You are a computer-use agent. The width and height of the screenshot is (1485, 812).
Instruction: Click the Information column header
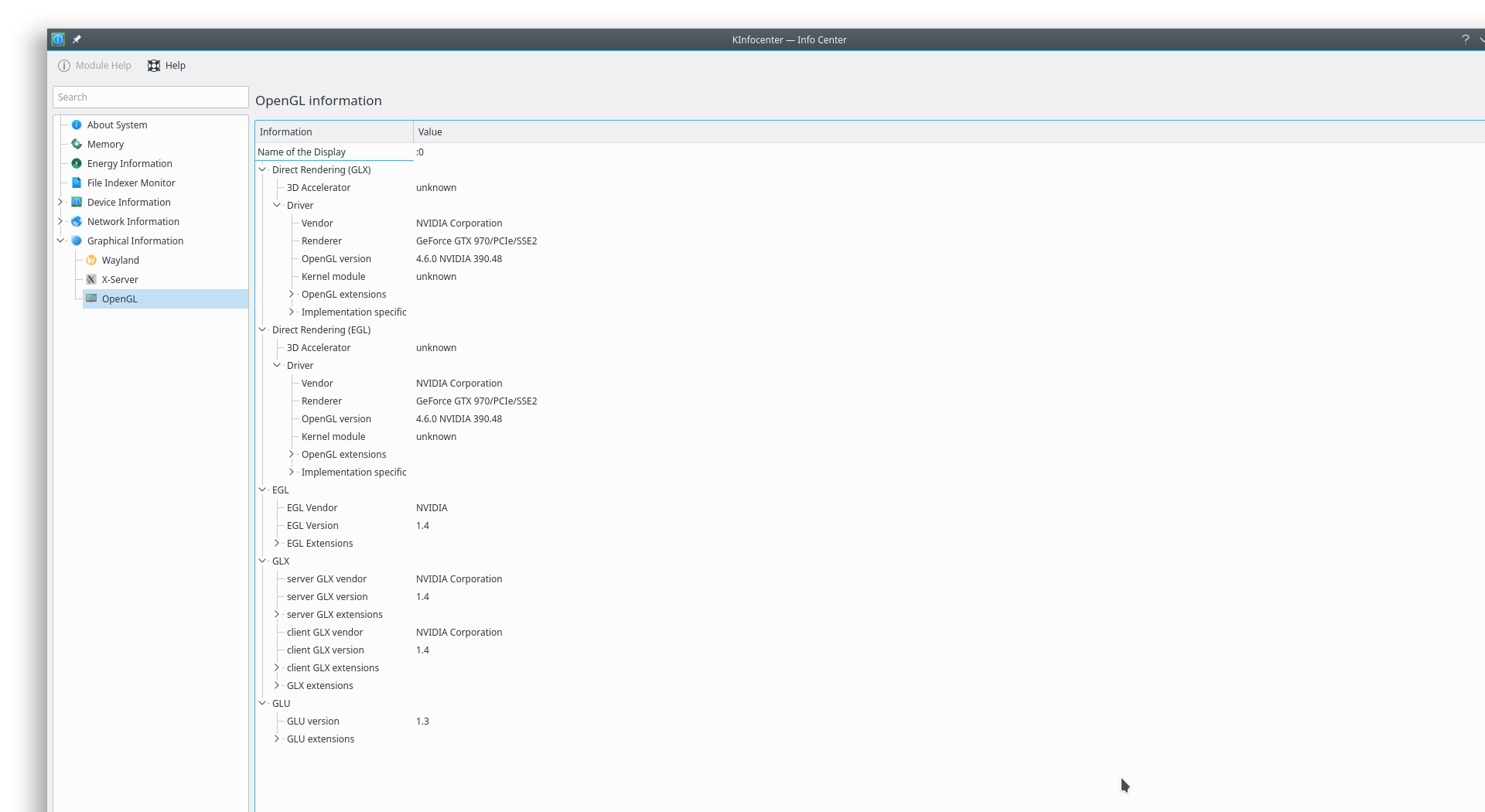point(334,131)
